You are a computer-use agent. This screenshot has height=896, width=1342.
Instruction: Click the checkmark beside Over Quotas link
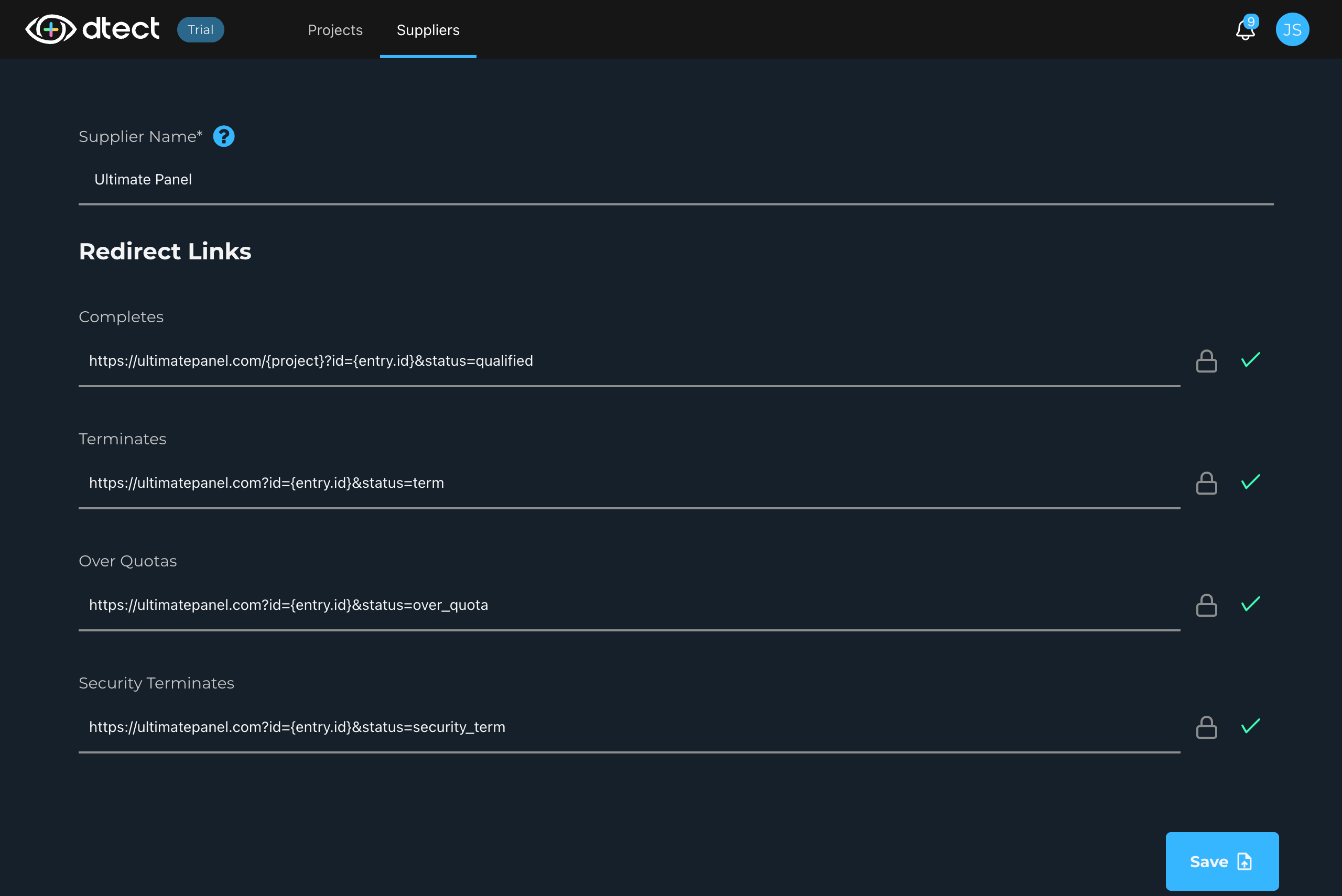point(1251,604)
